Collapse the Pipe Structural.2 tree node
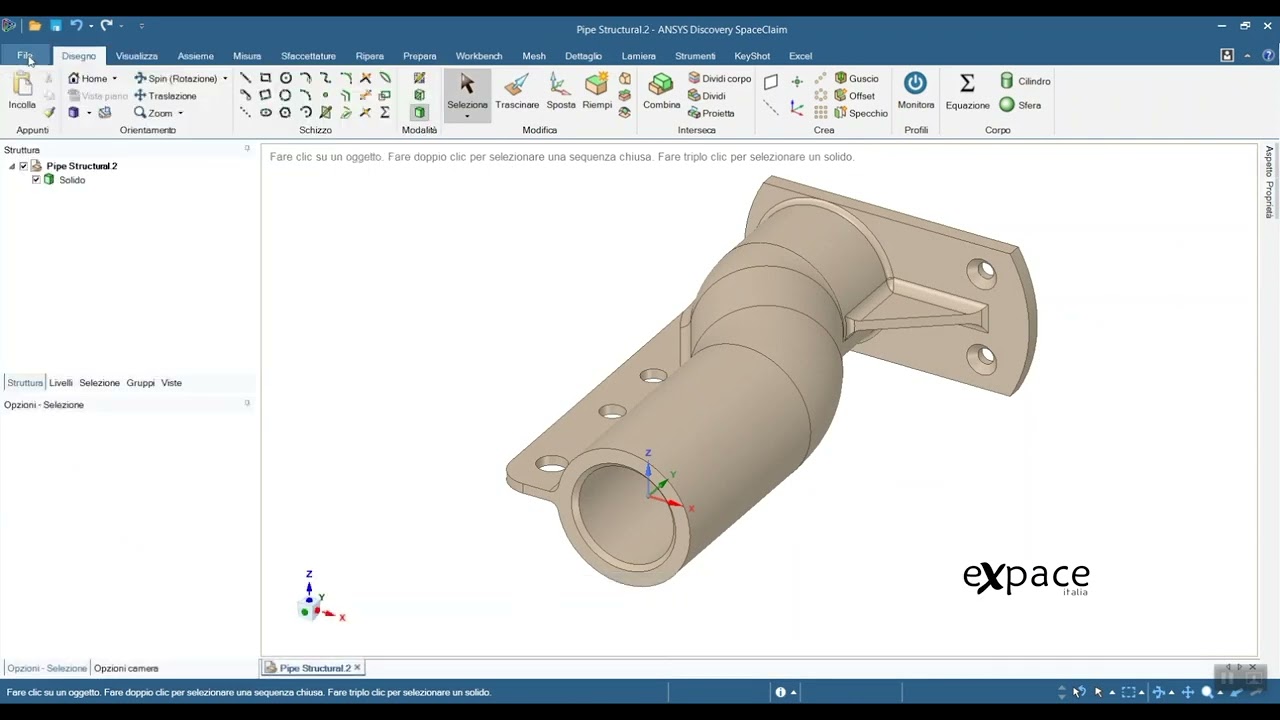 [x=12, y=166]
